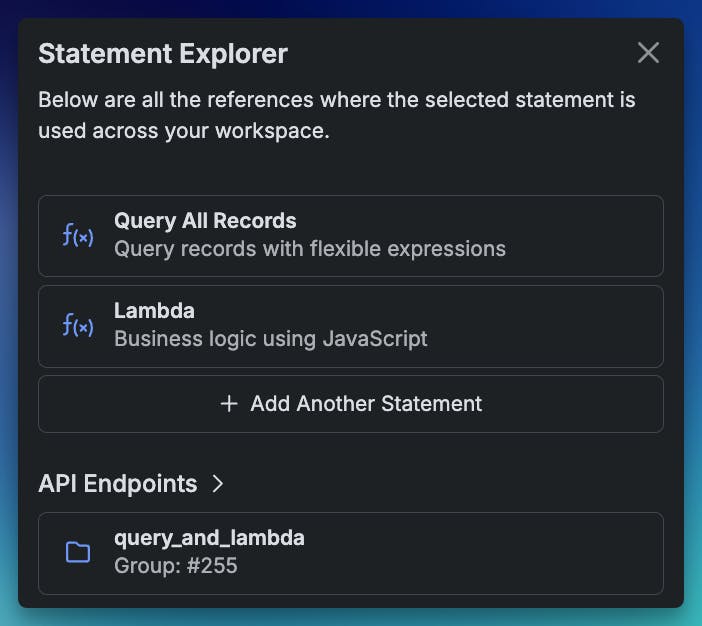Click the Statement Explorer heading text

(x=162, y=54)
